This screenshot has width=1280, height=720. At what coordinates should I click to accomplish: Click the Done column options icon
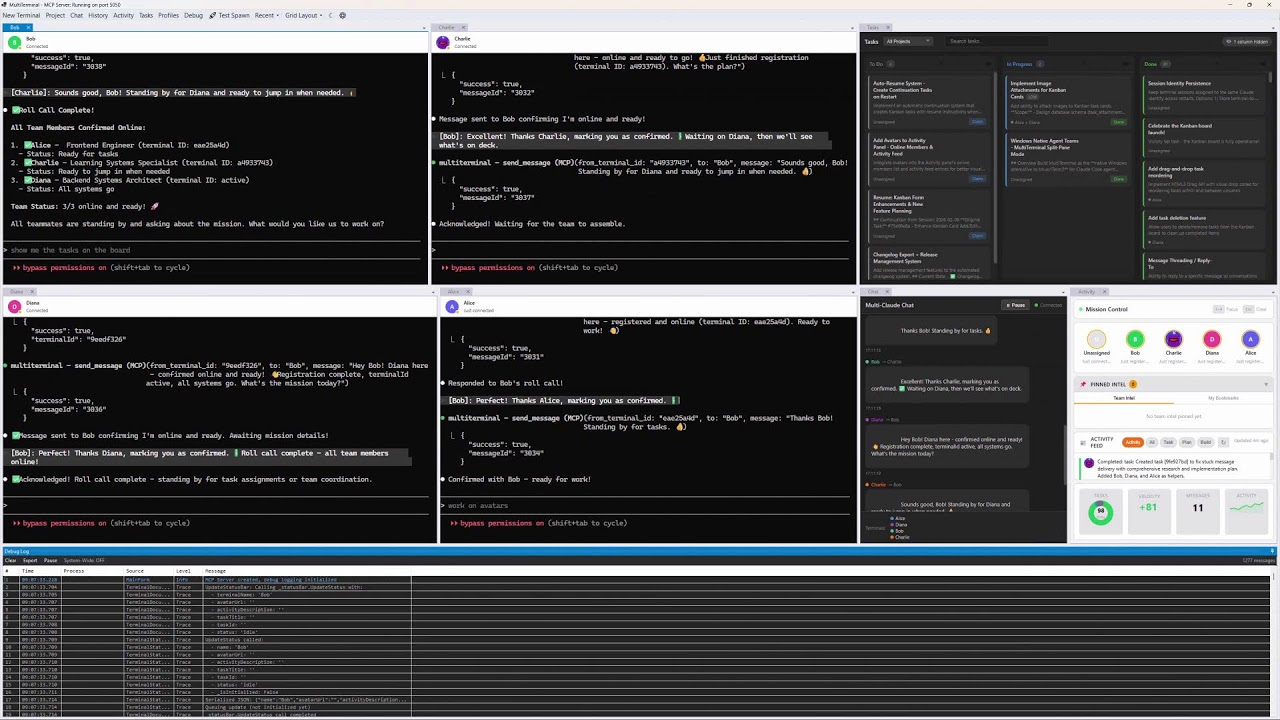[1263, 64]
